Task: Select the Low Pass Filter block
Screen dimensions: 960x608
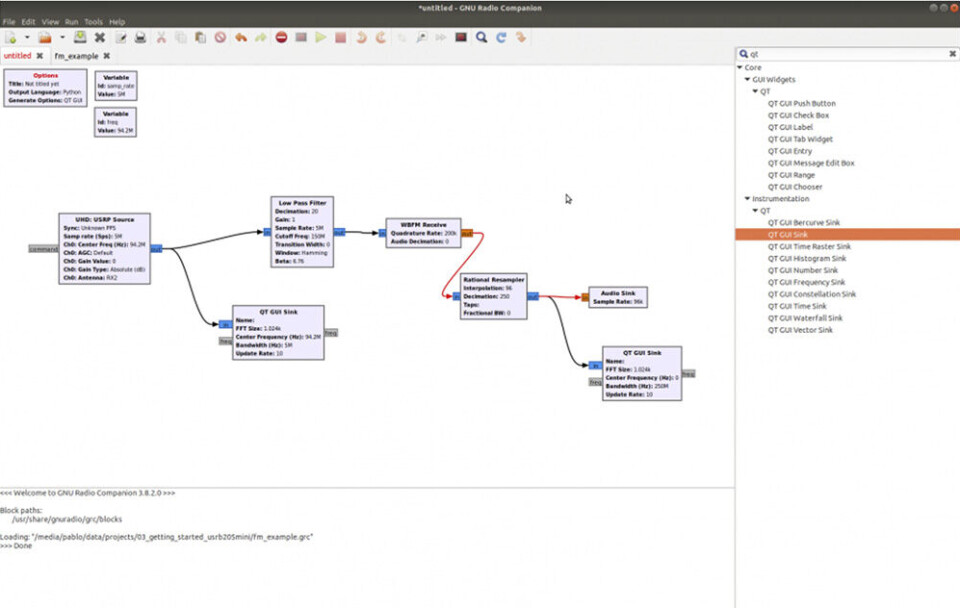Action: pos(302,232)
